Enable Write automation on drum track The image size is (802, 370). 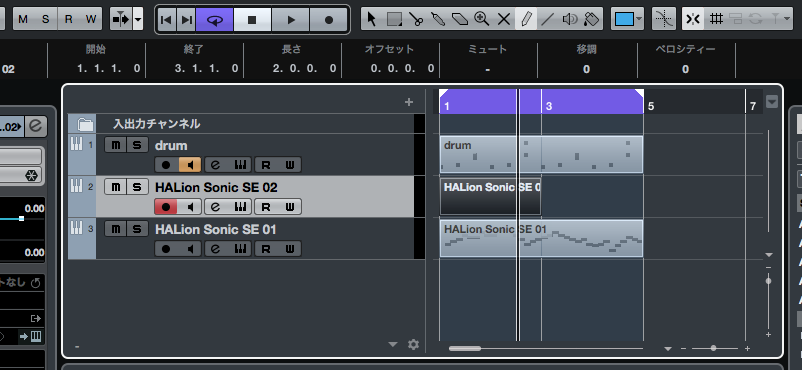point(289,165)
